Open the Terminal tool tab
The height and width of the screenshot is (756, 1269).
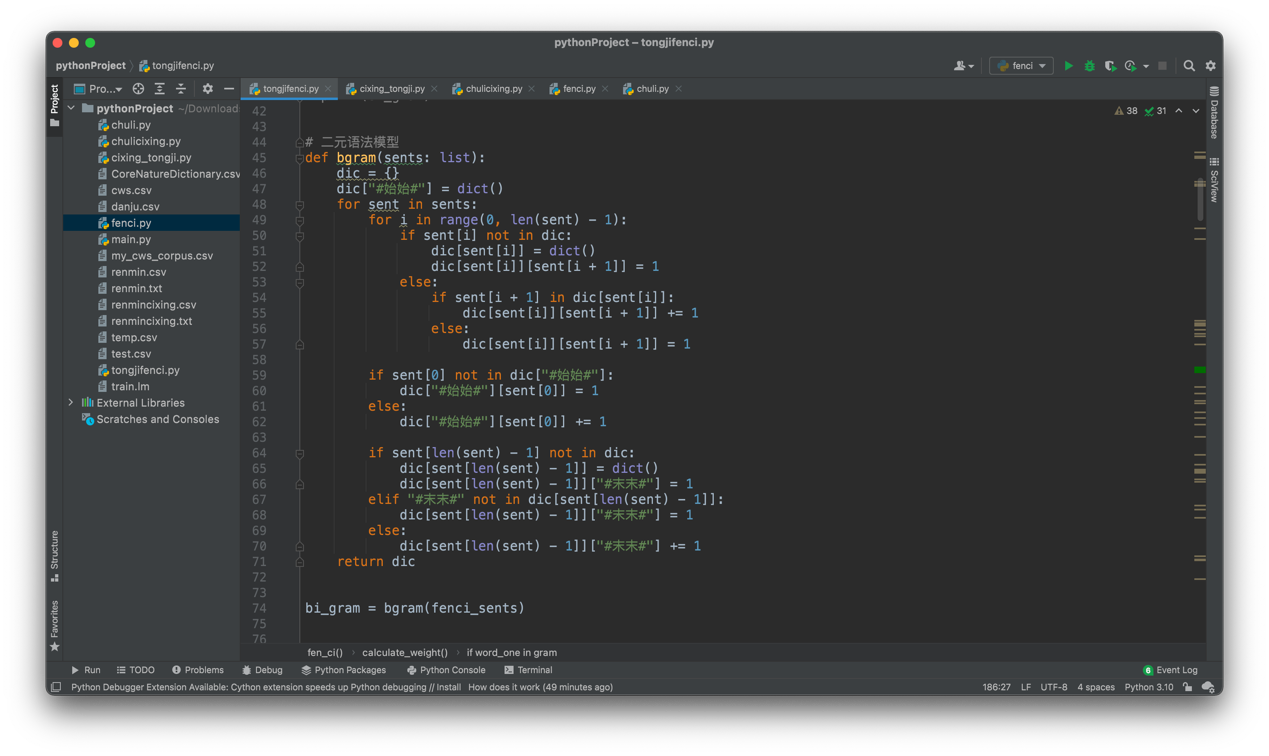528,670
